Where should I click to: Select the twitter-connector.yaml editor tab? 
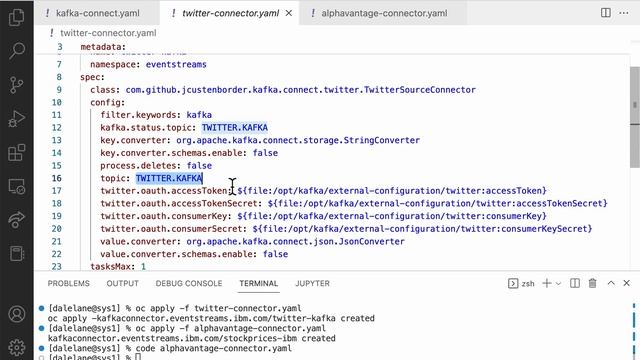click(x=231, y=13)
